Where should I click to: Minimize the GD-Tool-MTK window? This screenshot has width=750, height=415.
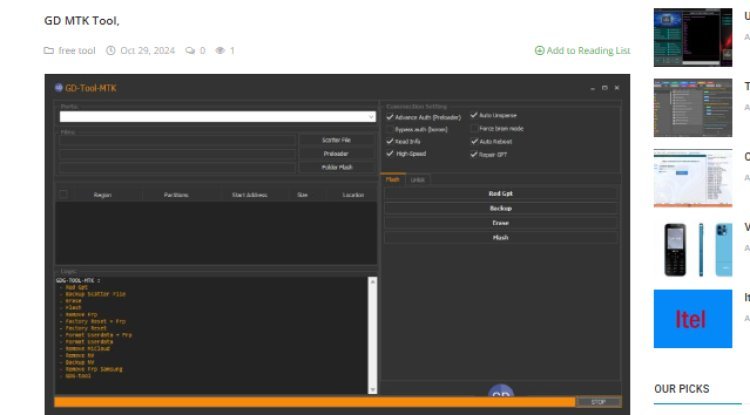tap(593, 88)
